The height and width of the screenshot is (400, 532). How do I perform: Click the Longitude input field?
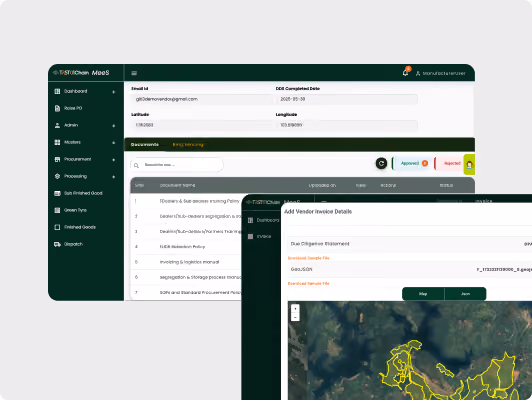click(347, 125)
